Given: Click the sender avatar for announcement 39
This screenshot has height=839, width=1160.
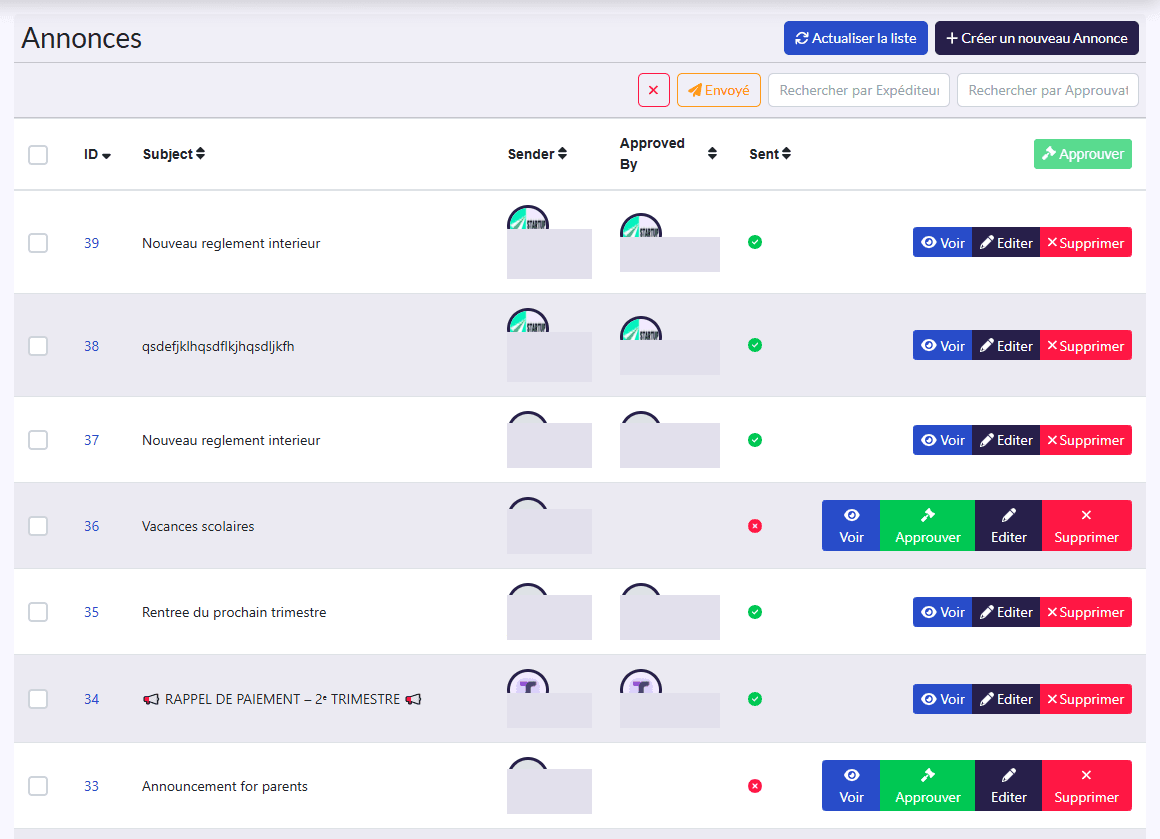Looking at the screenshot, I should (x=527, y=218).
